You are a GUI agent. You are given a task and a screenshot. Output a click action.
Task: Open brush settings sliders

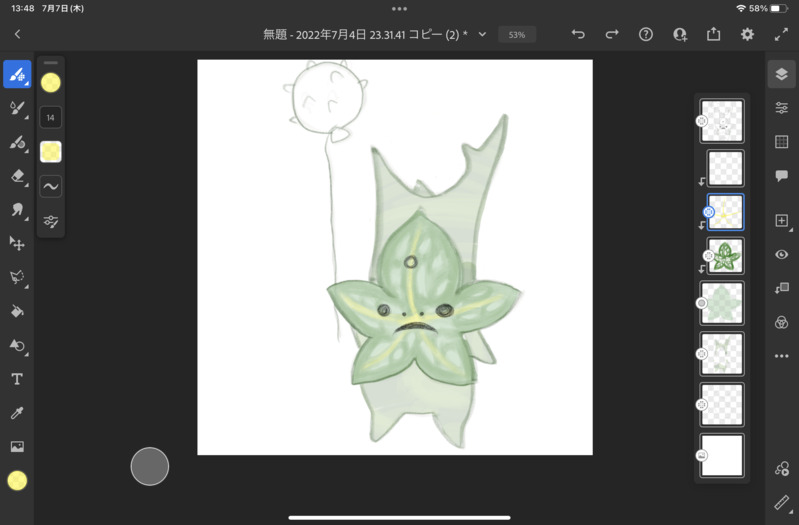point(50,221)
